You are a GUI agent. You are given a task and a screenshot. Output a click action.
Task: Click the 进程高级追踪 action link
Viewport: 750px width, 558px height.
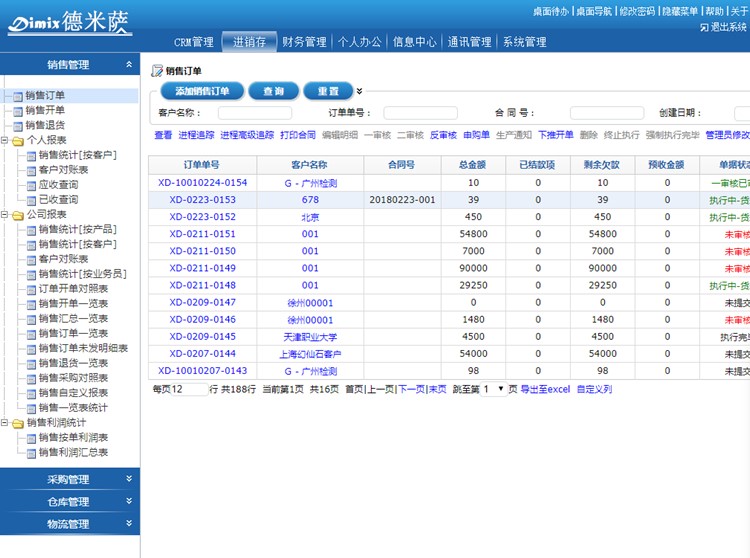(x=247, y=135)
